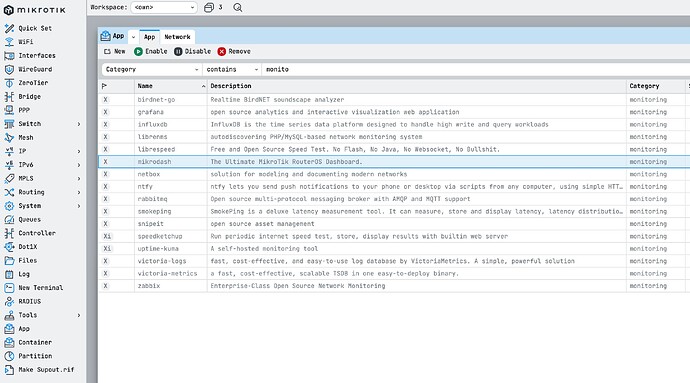Select the grafana row
Screen dimensions: 690x383
[x=394, y=112]
